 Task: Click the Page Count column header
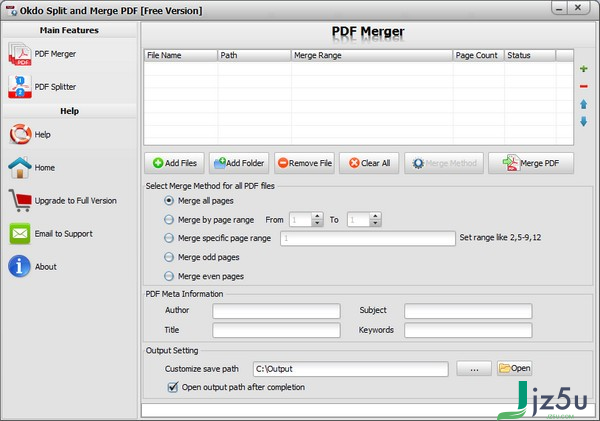(478, 55)
